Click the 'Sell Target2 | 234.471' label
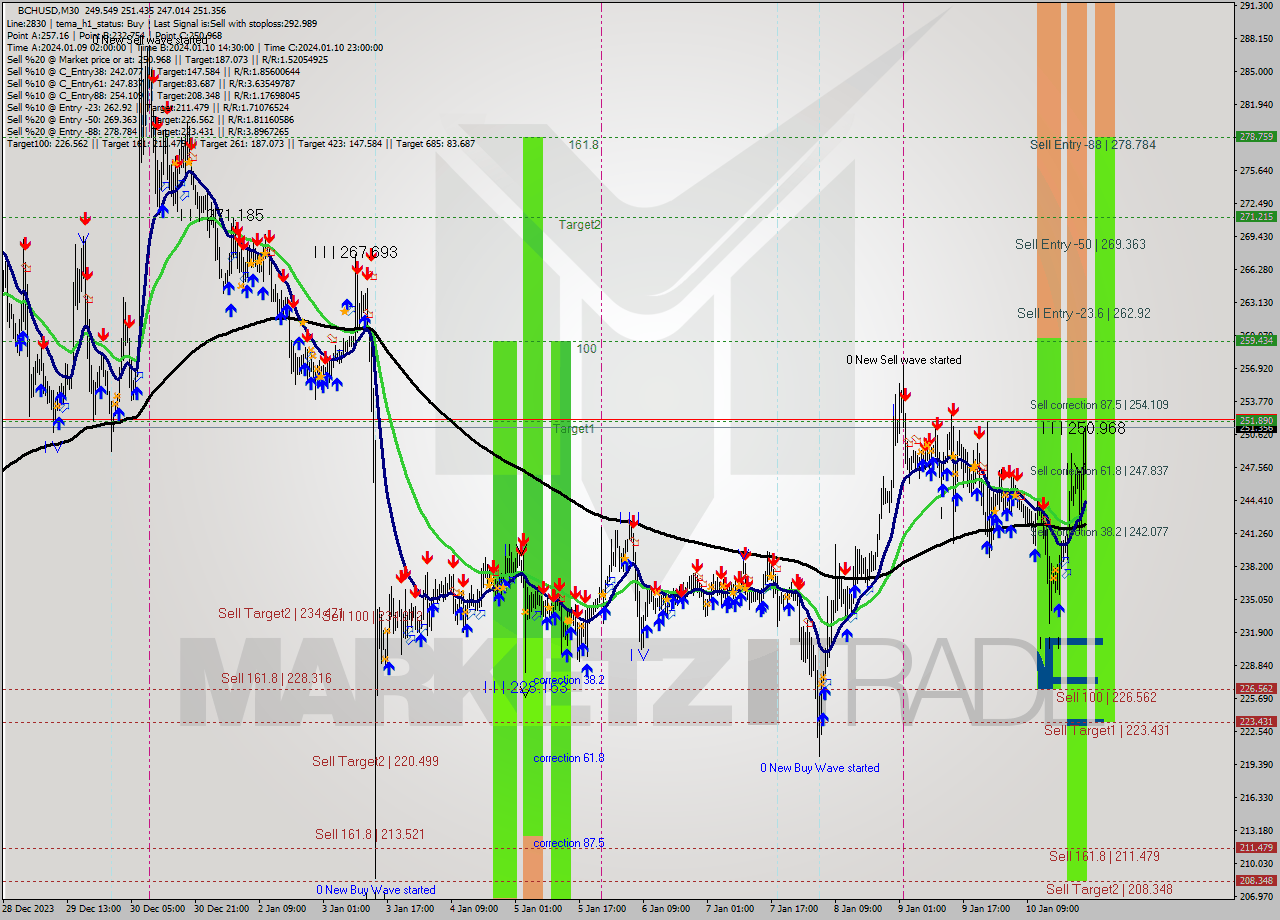The image size is (1280, 920). 281,613
